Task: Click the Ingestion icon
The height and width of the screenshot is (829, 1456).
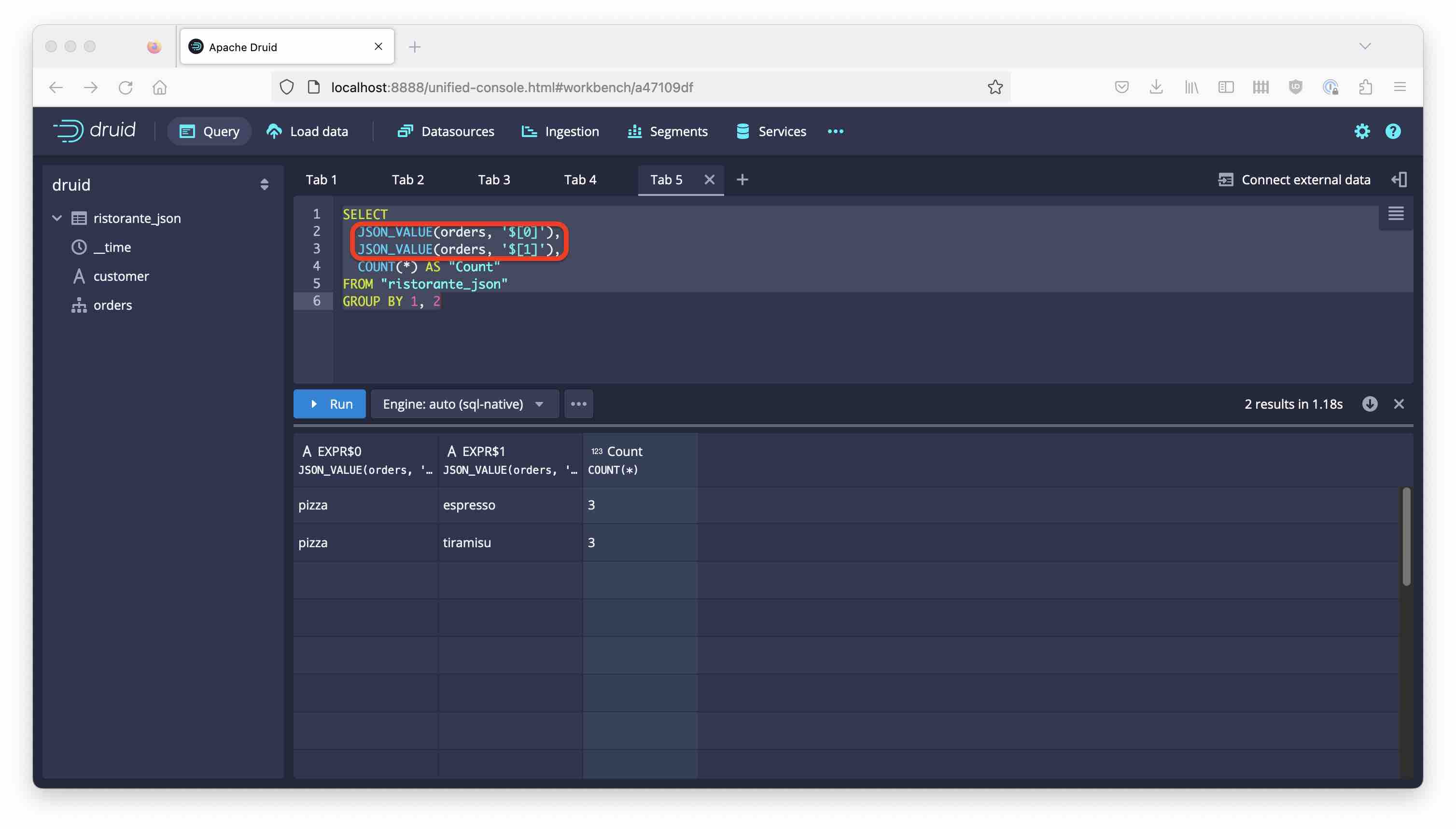Action: [x=530, y=131]
